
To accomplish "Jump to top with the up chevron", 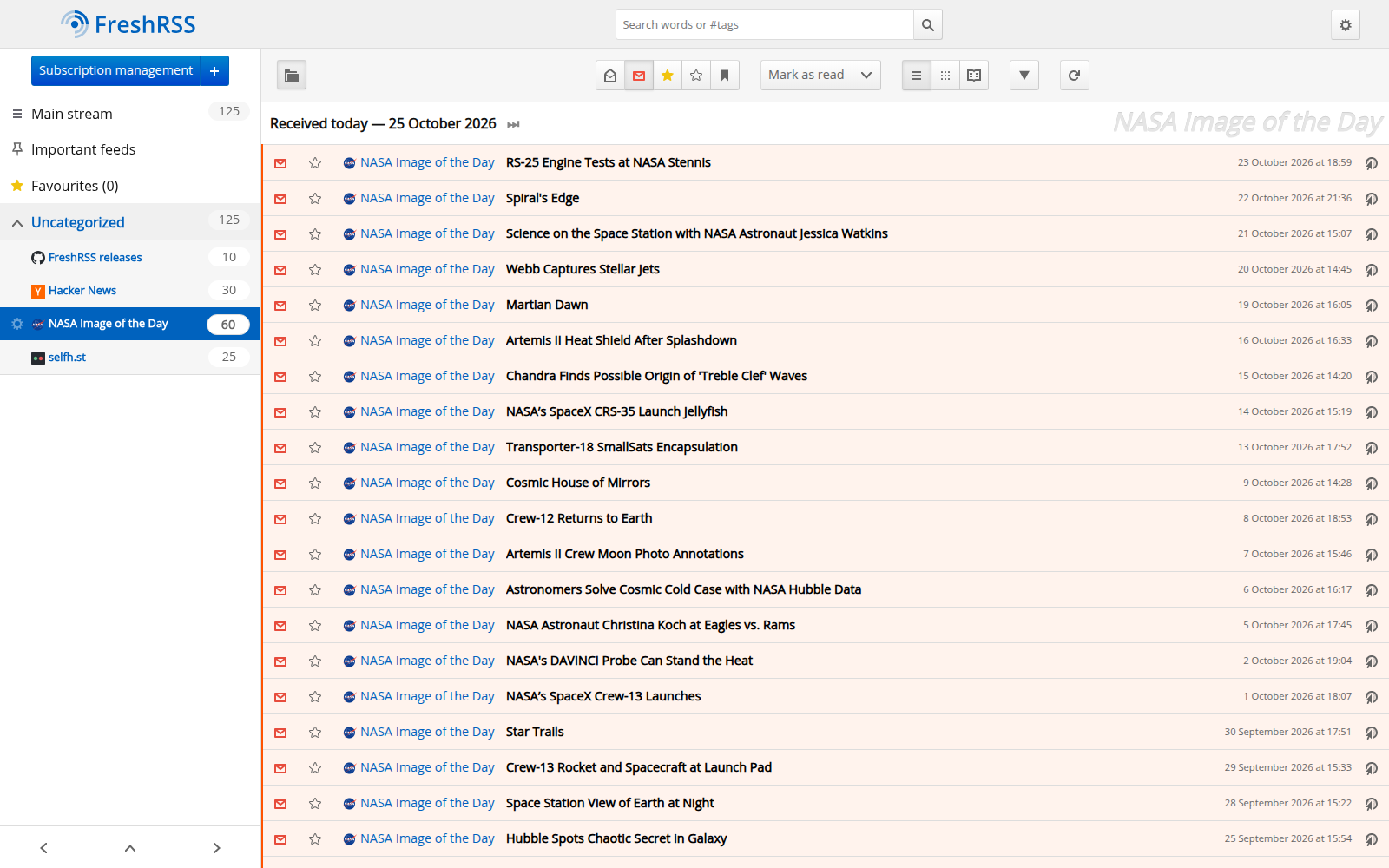I will [x=130, y=848].
